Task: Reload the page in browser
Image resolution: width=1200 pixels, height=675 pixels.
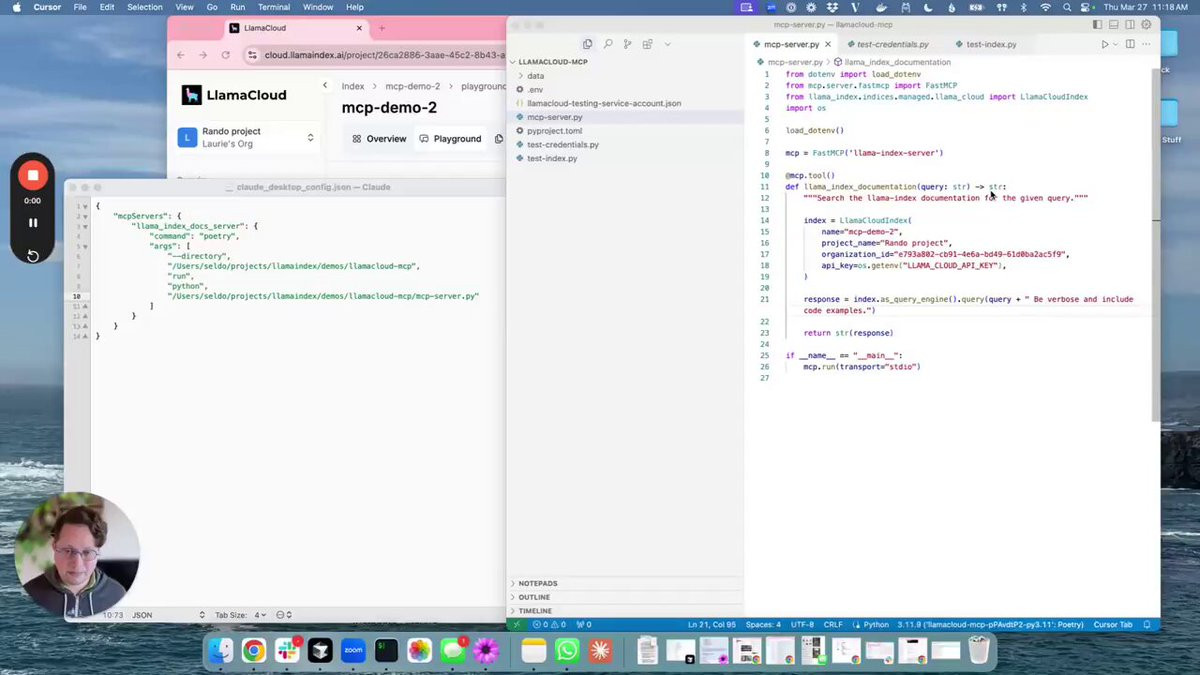Action: 226,55
